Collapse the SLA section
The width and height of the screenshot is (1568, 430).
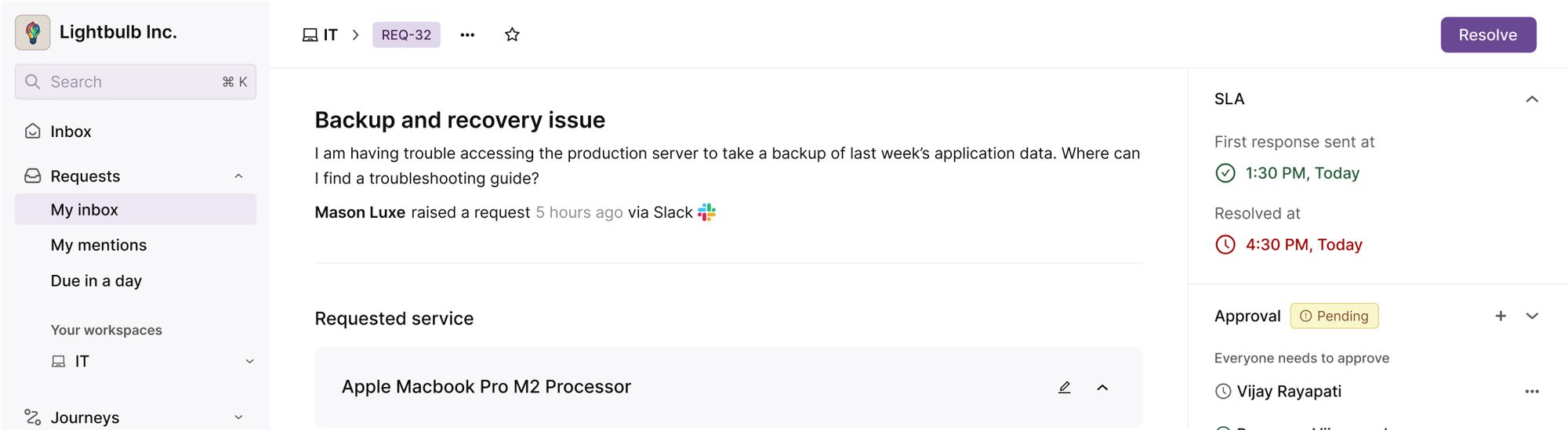(1531, 99)
